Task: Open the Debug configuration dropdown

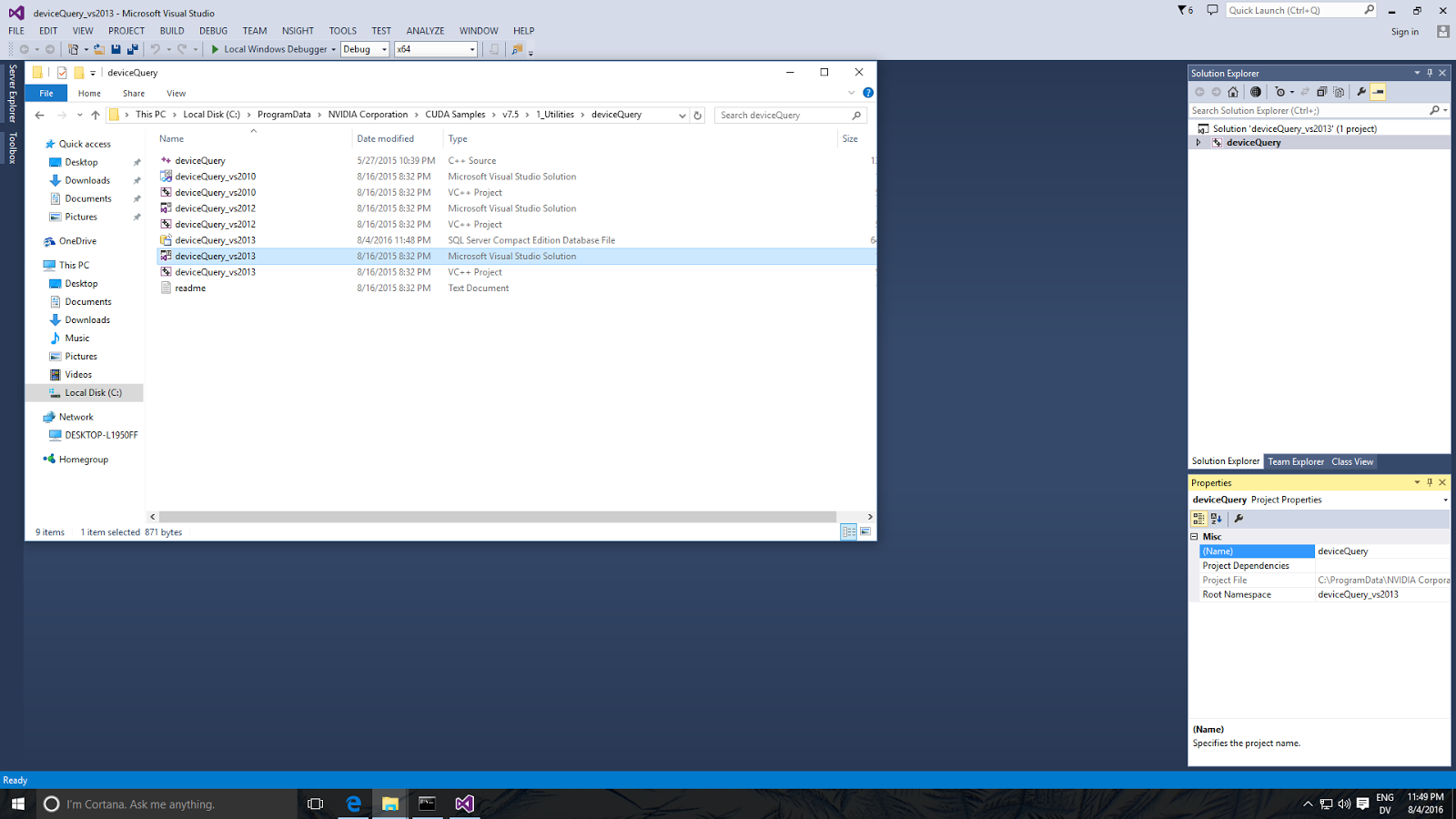Action: [384, 49]
